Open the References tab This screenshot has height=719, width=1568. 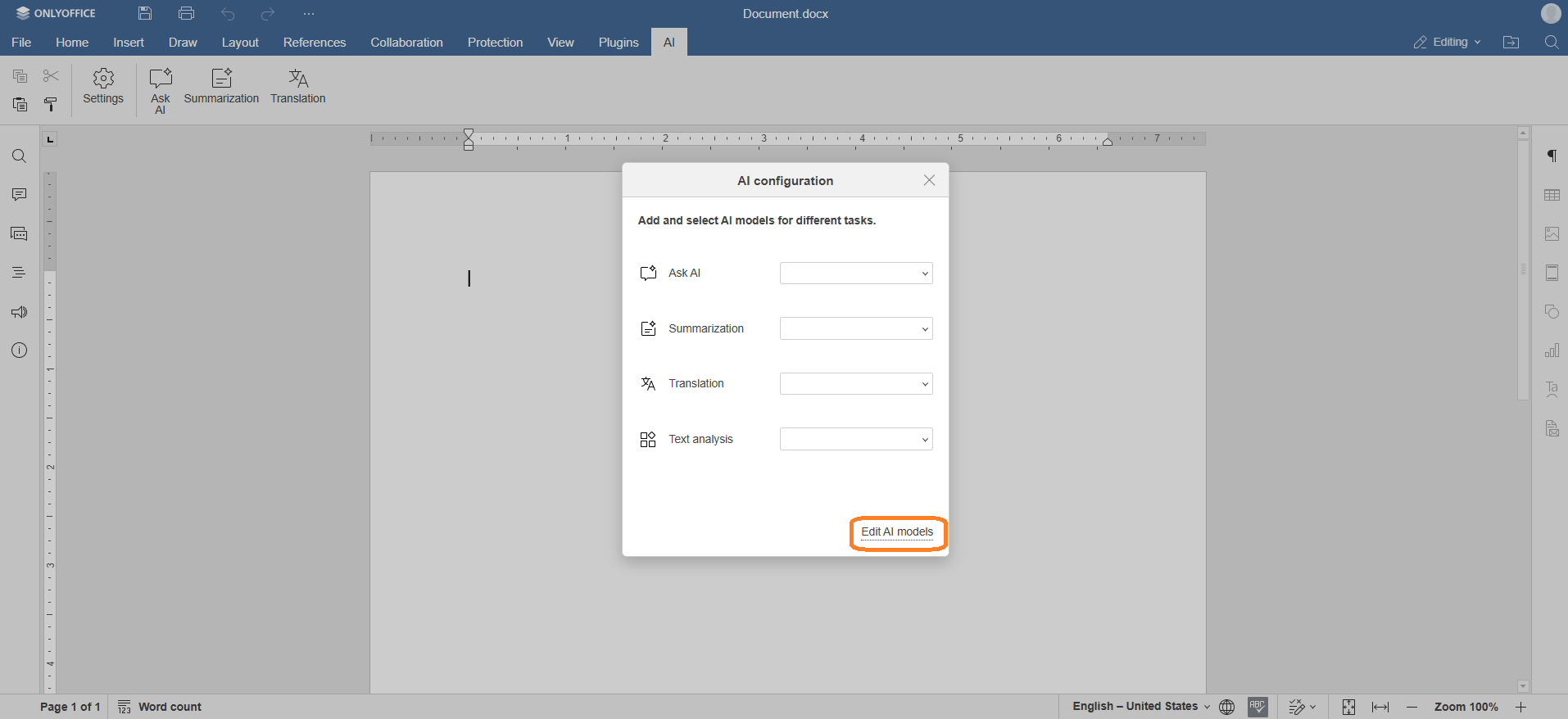pyautogui.click(x=315, y=43)
